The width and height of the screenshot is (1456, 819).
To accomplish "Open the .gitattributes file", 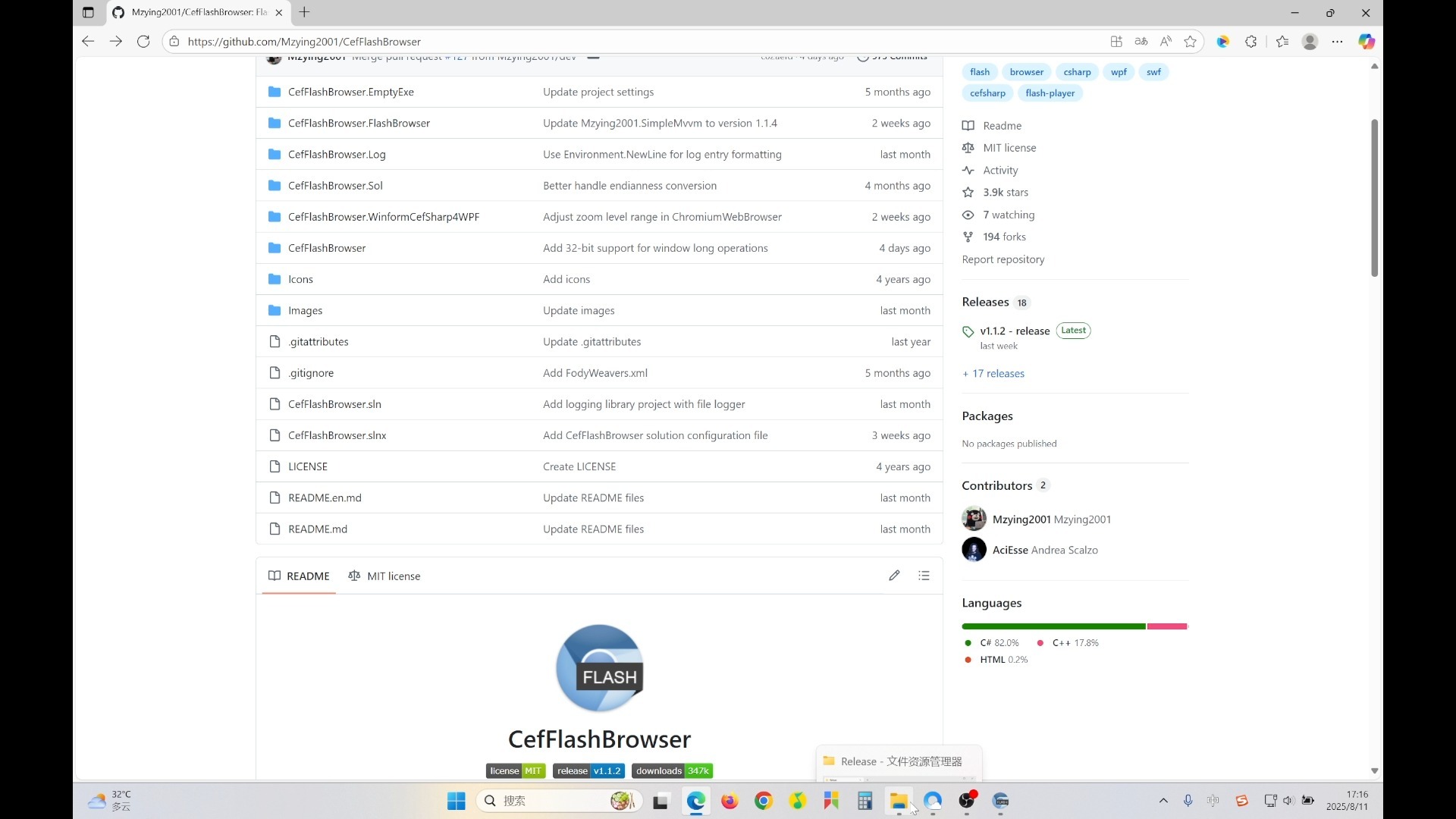I will point(318,342).
